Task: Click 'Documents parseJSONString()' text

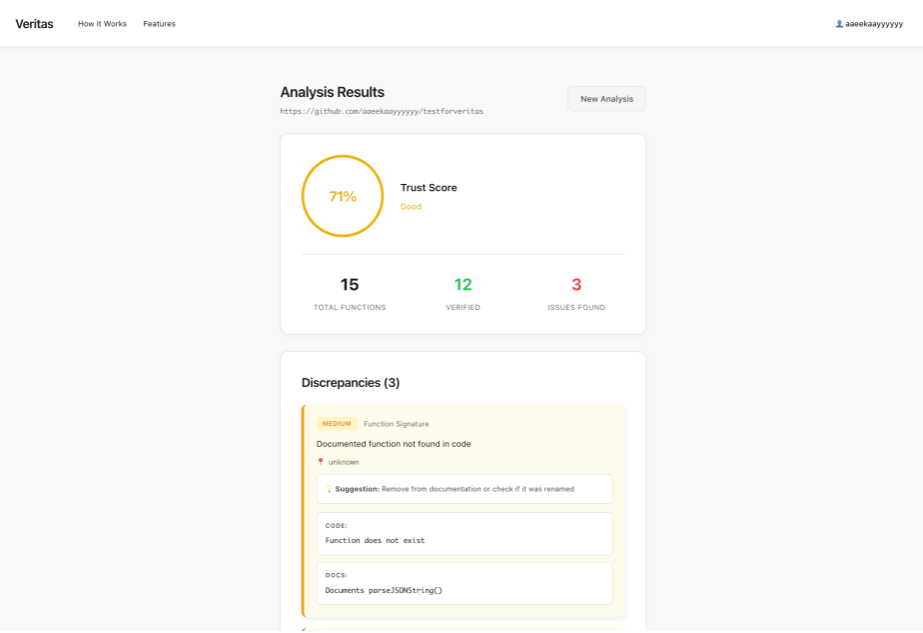Action: 384,590
